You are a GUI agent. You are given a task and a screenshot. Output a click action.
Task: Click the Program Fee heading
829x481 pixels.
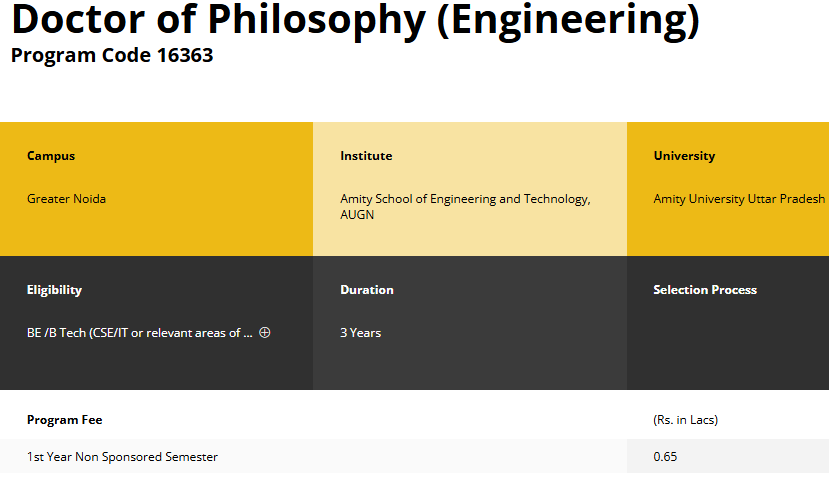pos(65,420)
